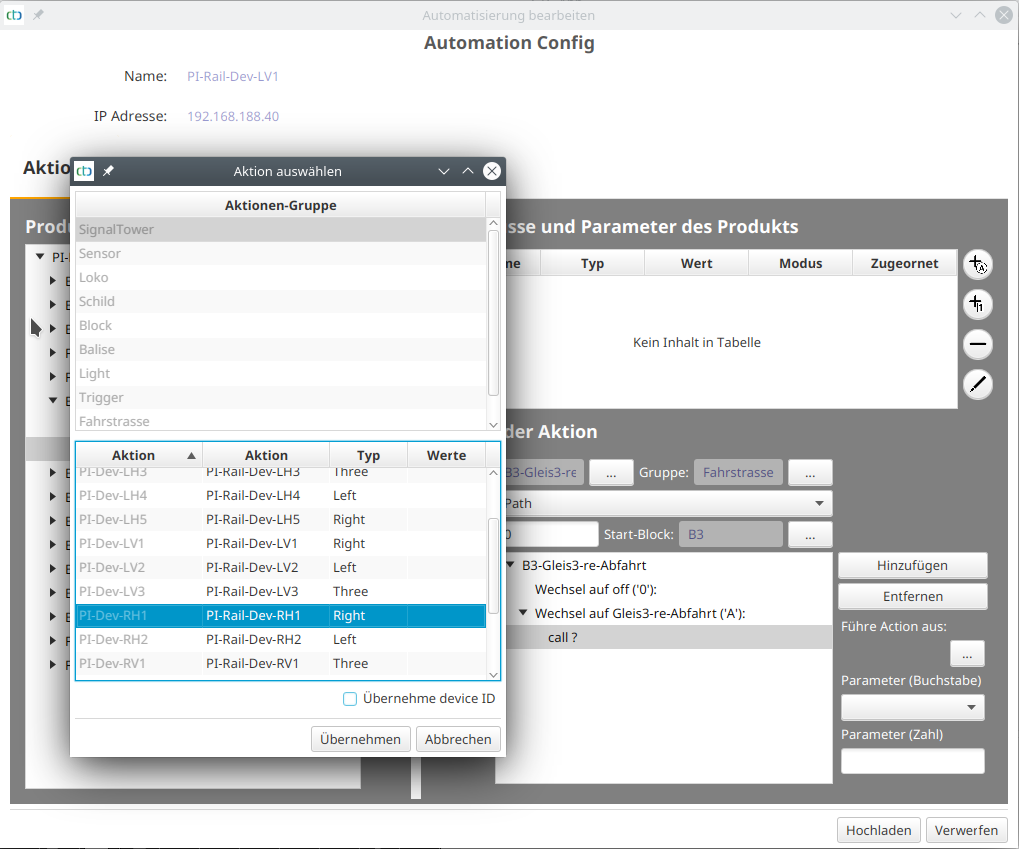Click the minus remove row icon
Viewport: 1019px width, 849px height.
click(x=977, y=345)
